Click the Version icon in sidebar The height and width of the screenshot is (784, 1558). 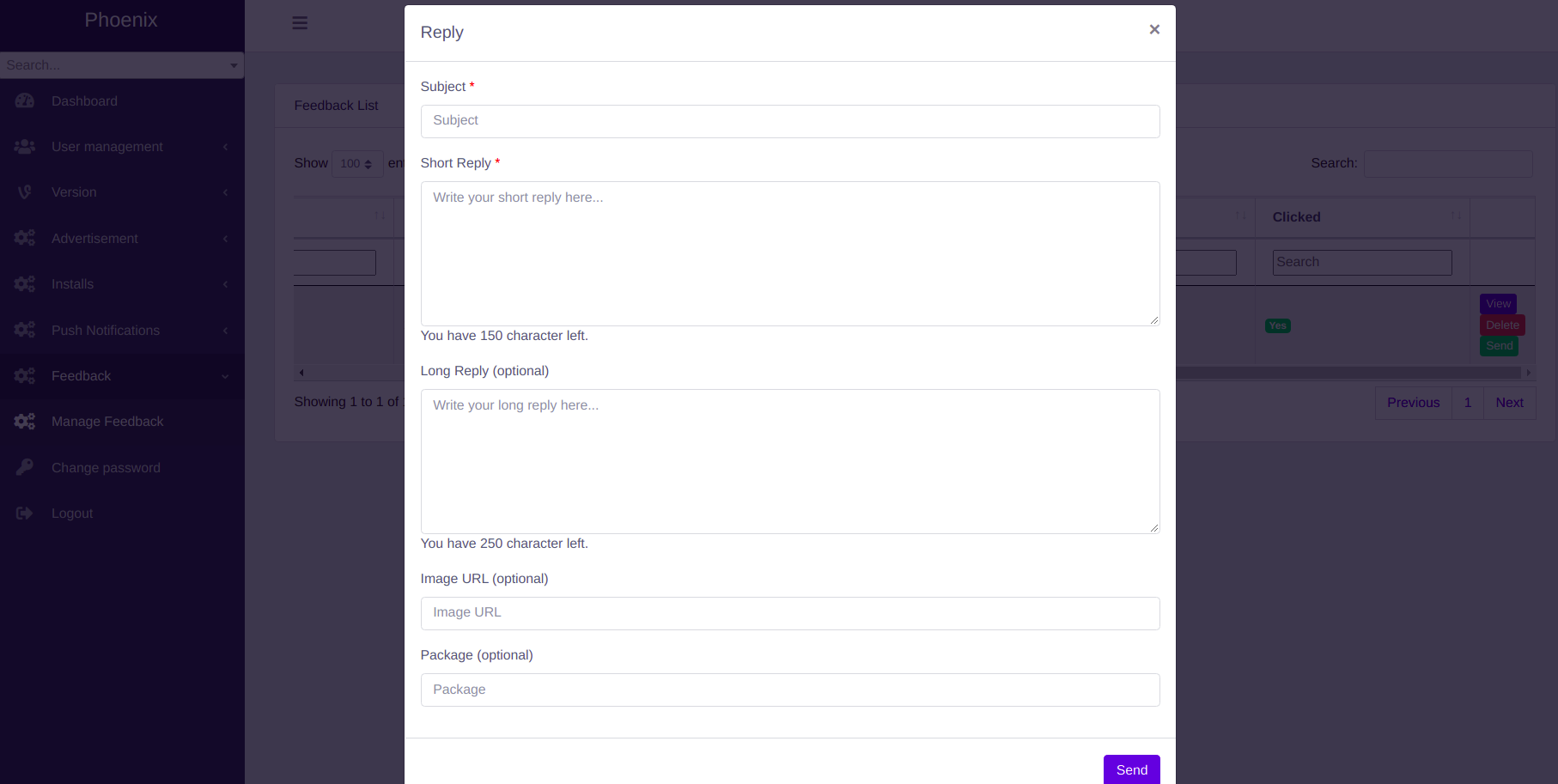click(25, 192)
